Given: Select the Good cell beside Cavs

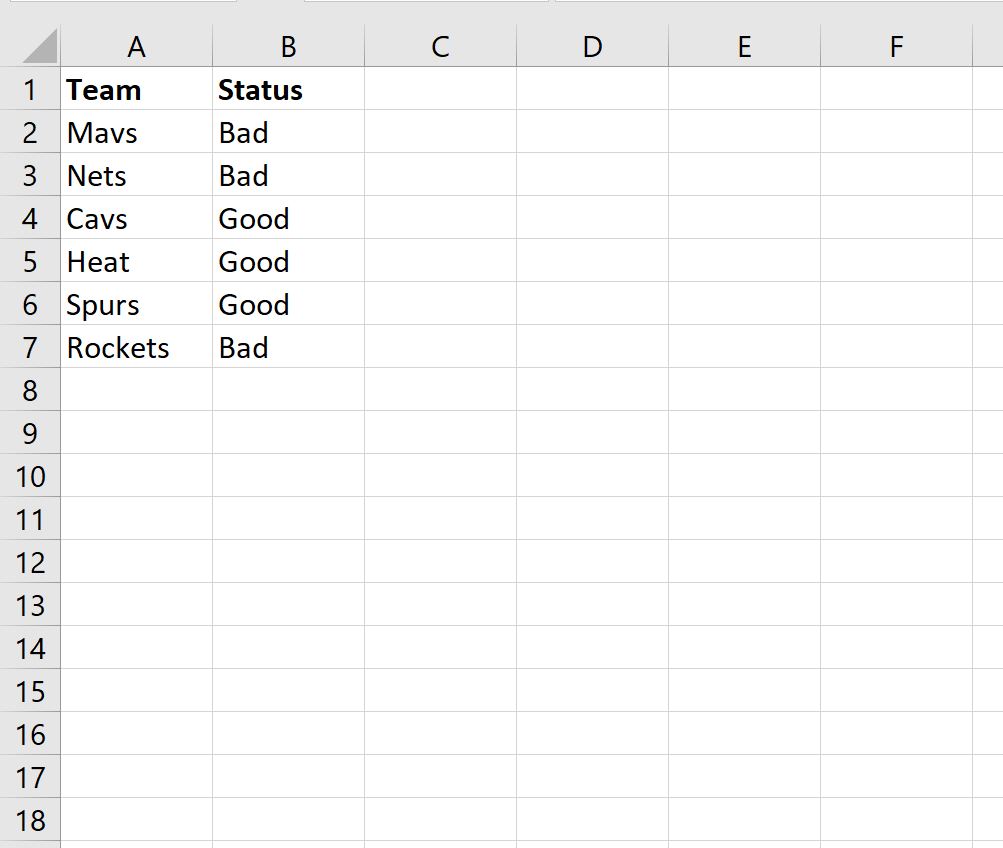Looking at the screenshot, I should pos(288,217).
